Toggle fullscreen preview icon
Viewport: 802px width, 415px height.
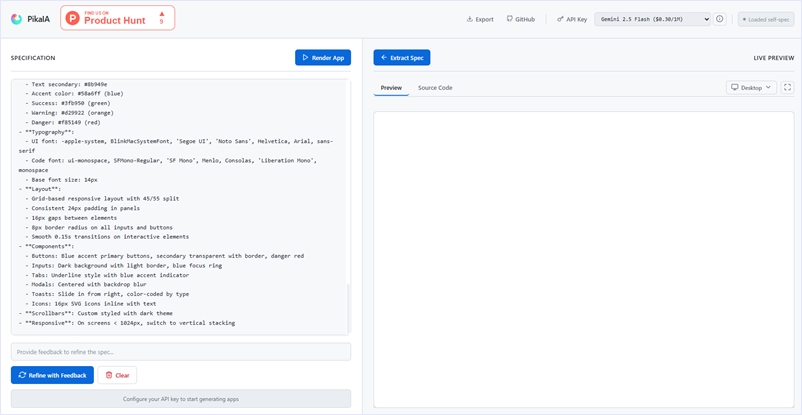pyautogui.click(x=787, y=88)
